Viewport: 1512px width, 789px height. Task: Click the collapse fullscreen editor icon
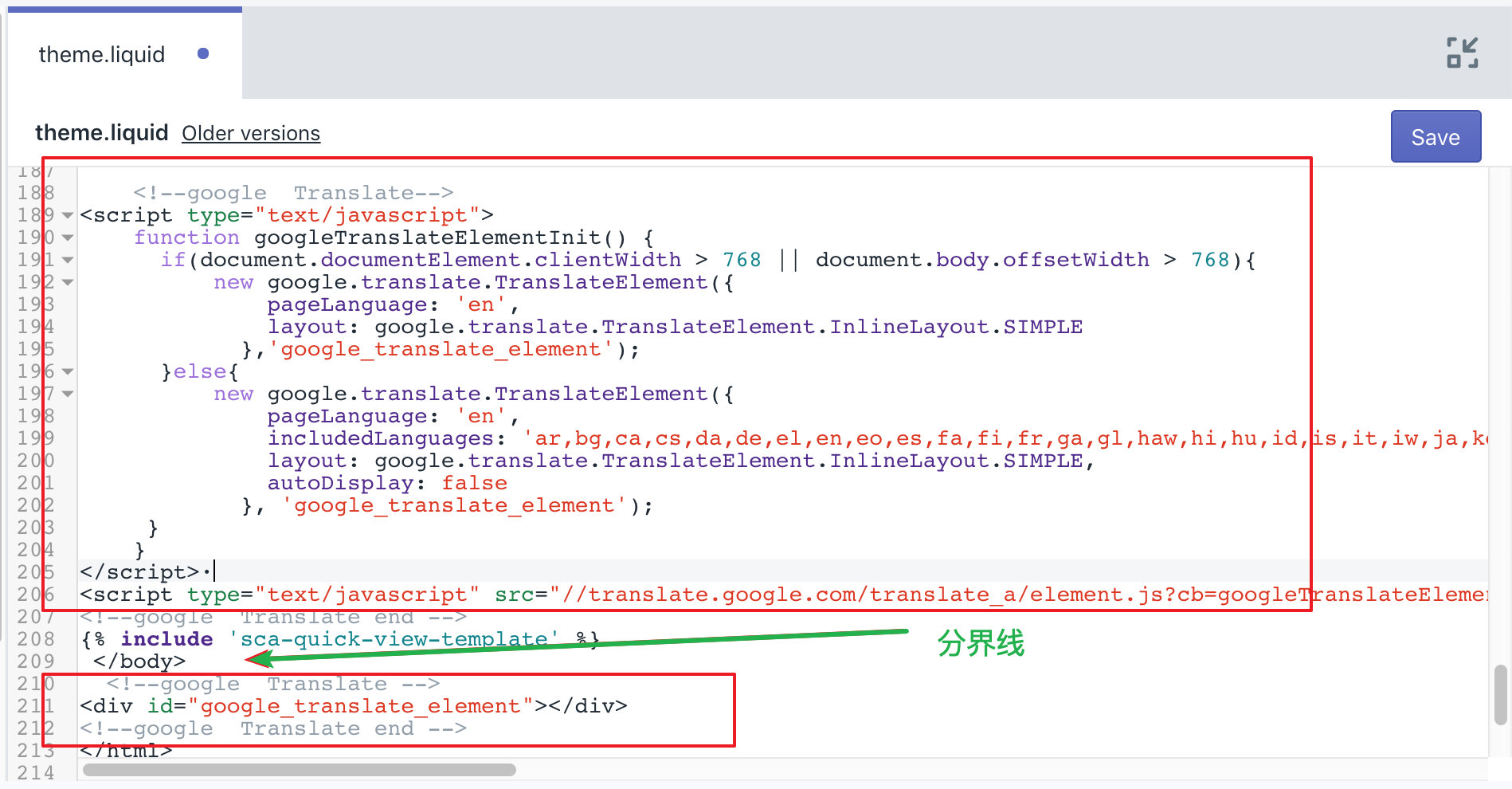[1462, 53]
